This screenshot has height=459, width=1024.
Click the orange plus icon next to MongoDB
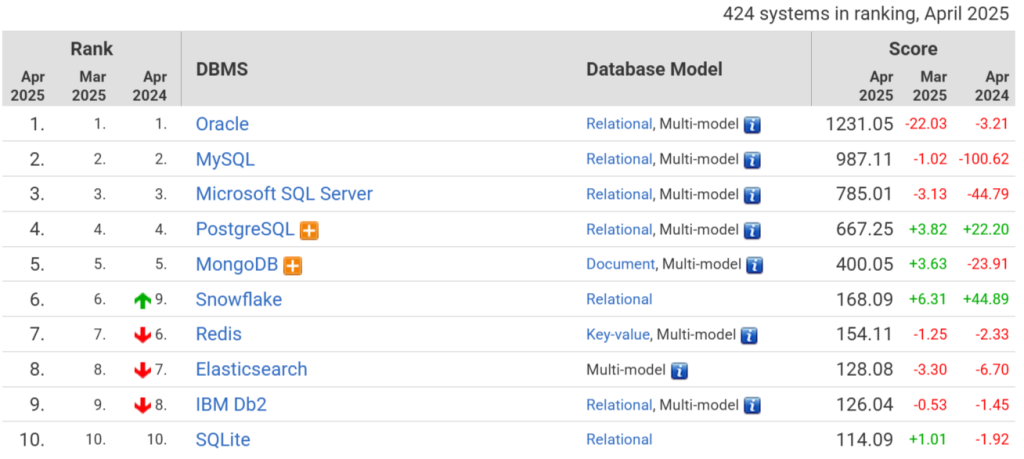pos(292,265)
